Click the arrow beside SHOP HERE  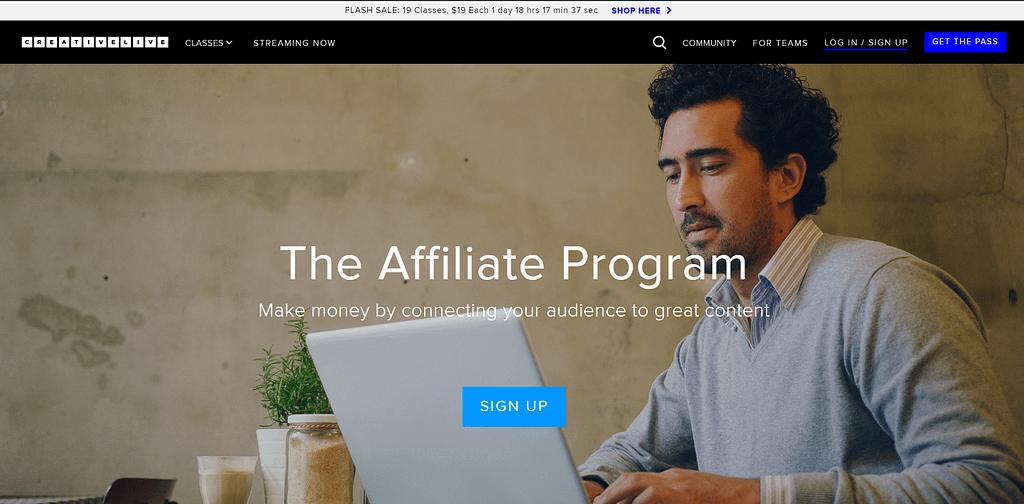(669, 10)
